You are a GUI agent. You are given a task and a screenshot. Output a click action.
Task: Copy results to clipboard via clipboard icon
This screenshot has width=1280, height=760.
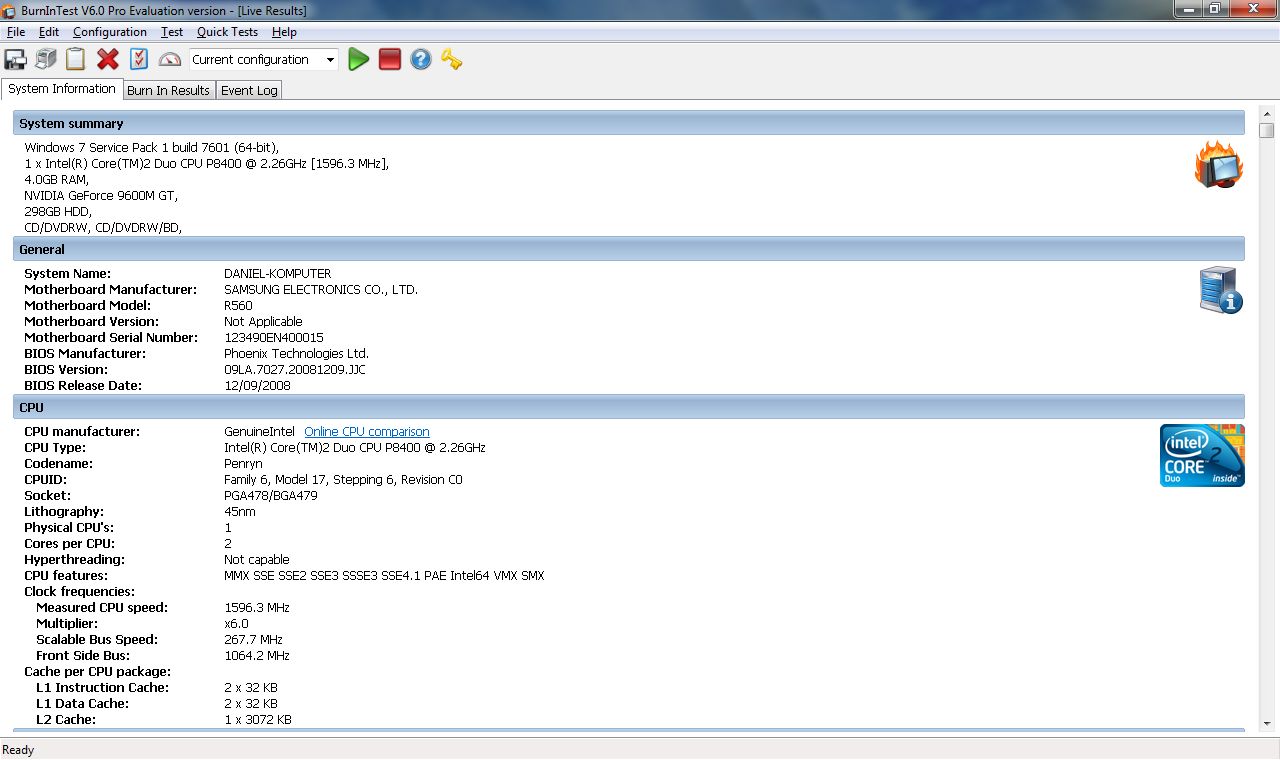click(x=75, y=59)
